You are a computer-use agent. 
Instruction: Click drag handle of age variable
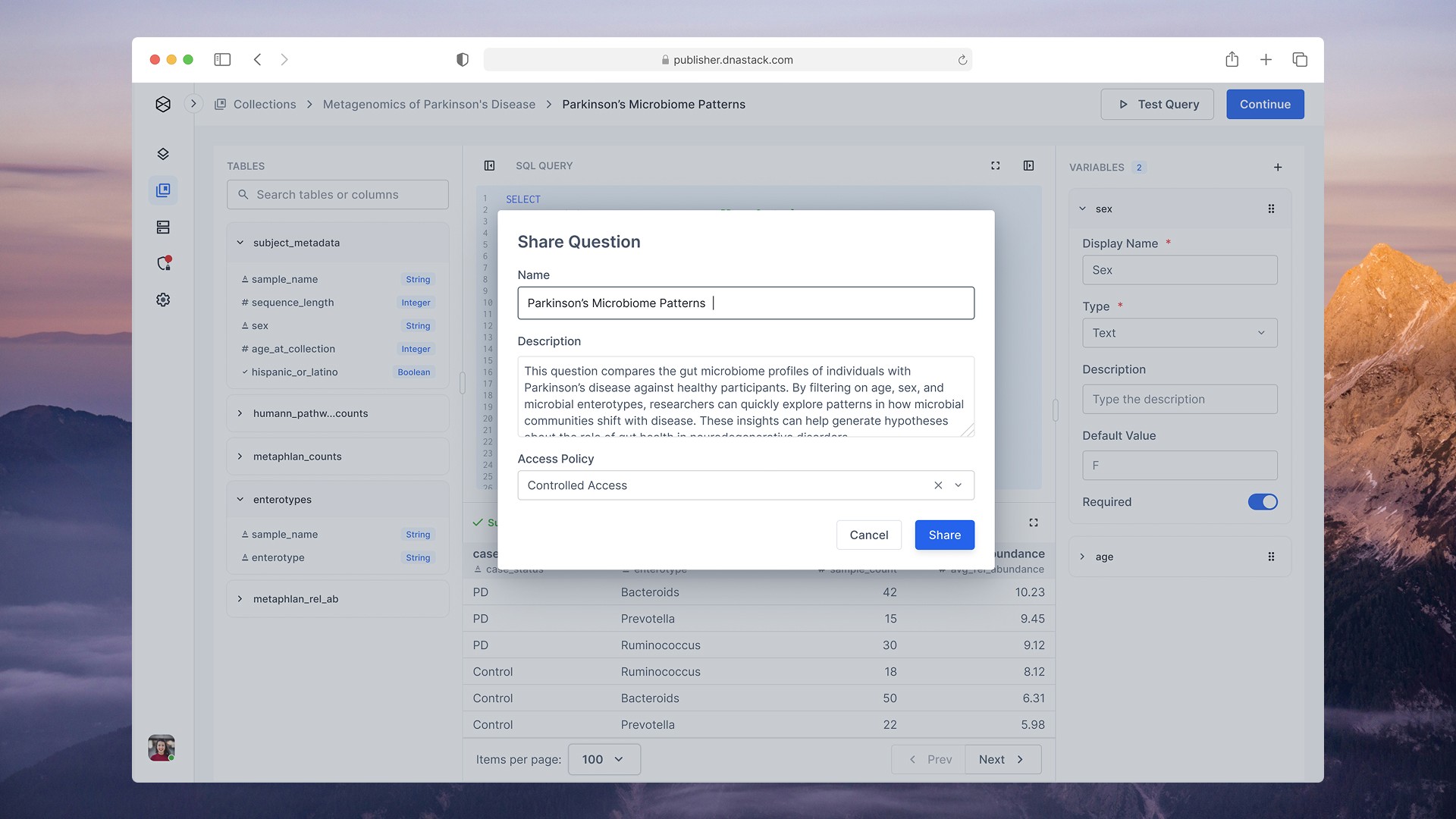tap(1271, 557)
